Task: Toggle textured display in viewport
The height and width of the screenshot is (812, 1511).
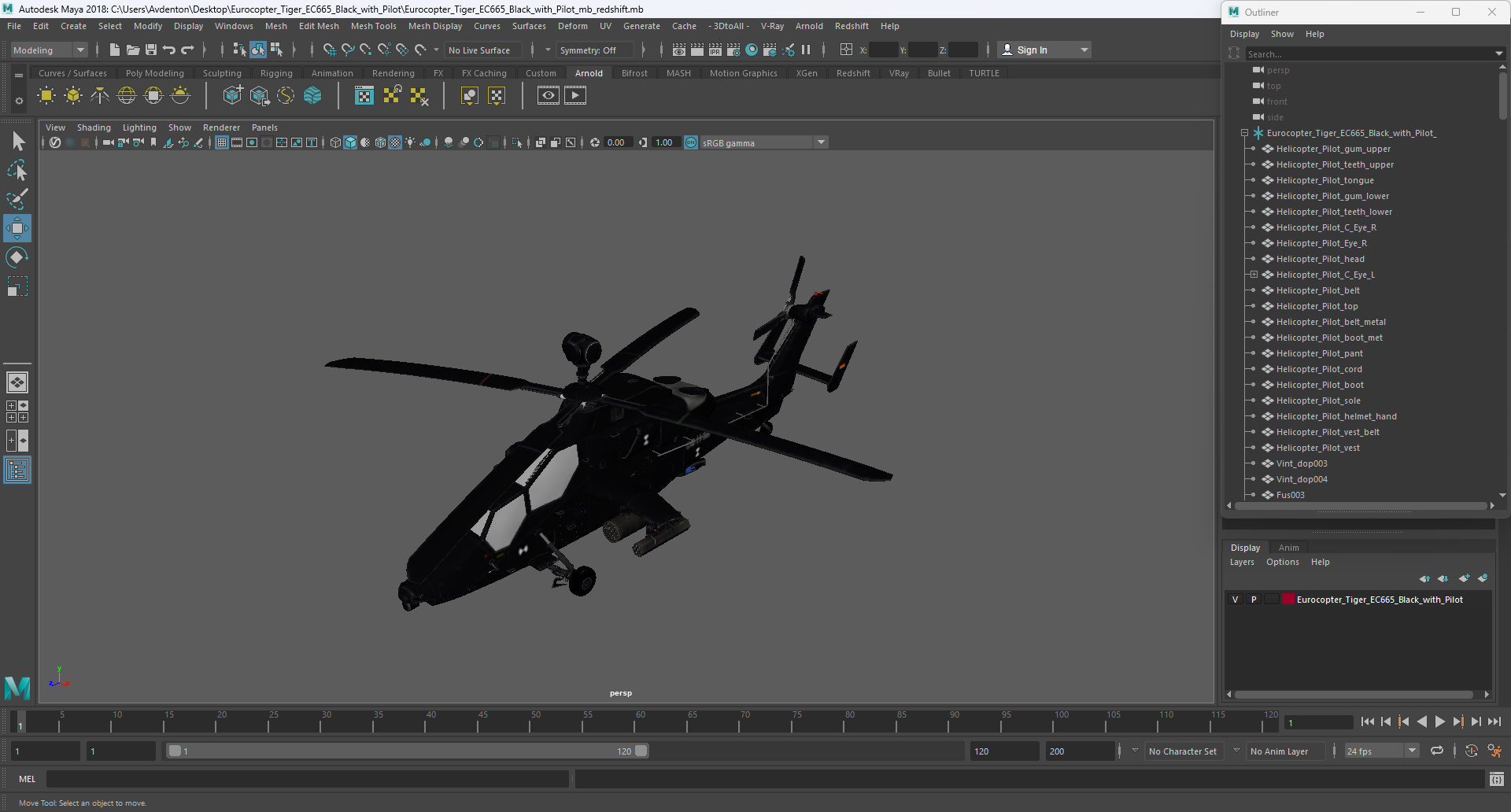Action: 395,142
